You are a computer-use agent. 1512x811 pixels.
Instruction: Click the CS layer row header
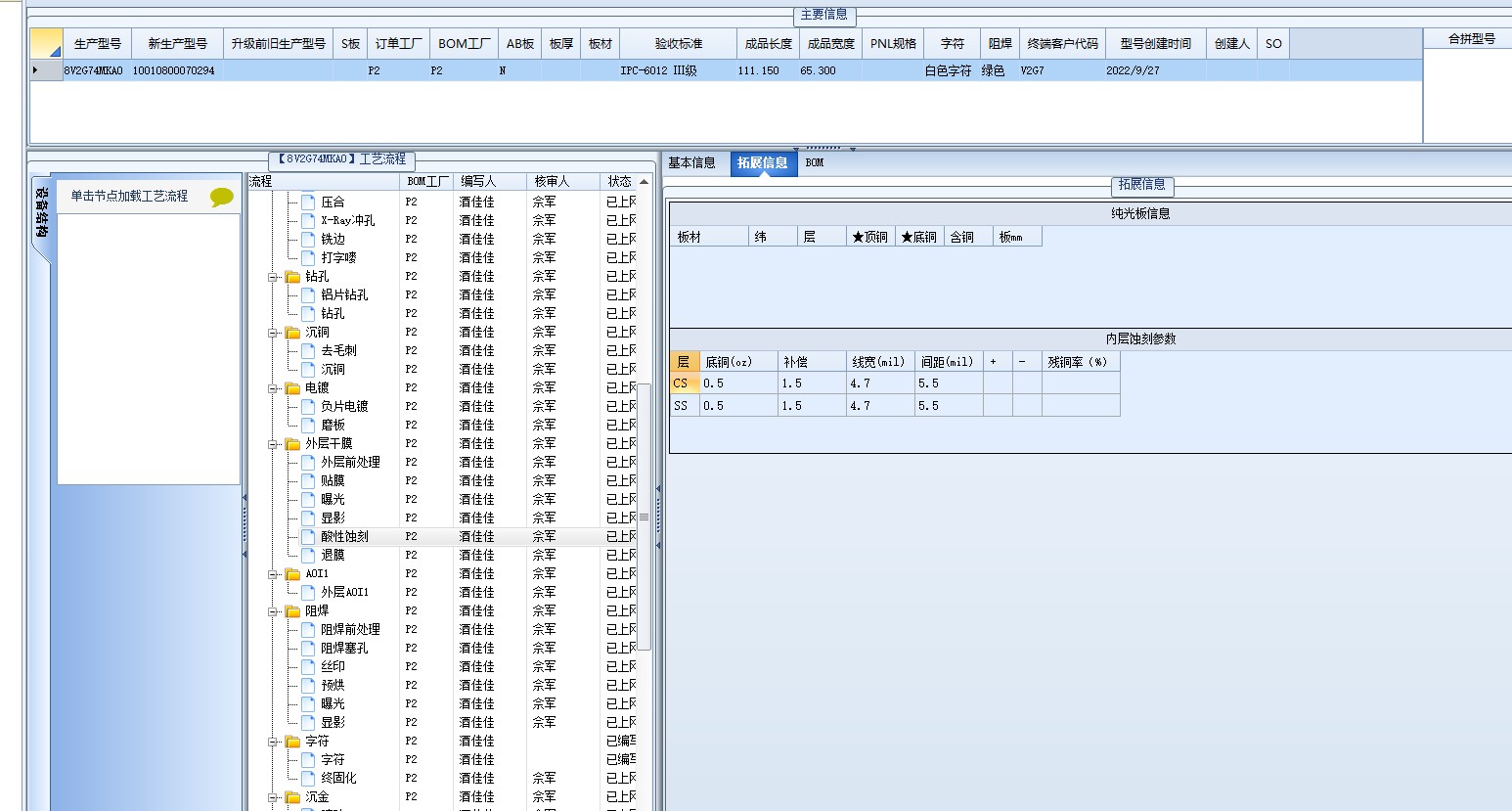pos(685,383)
